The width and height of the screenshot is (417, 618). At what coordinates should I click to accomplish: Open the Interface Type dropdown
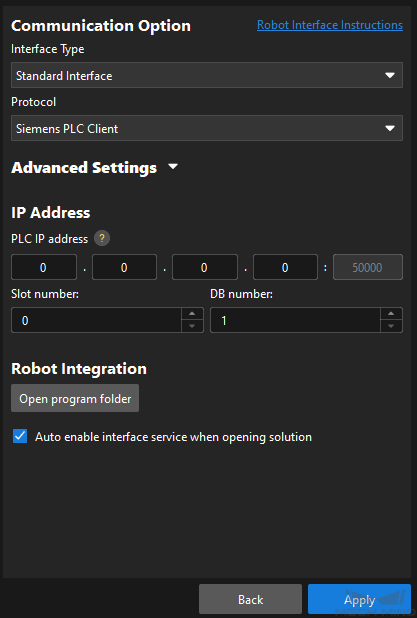pos(207,75)
